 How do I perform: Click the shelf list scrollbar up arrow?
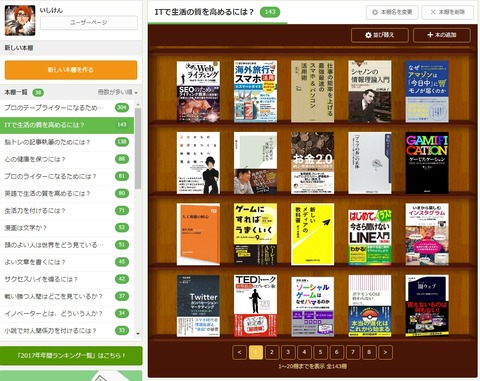138,105
